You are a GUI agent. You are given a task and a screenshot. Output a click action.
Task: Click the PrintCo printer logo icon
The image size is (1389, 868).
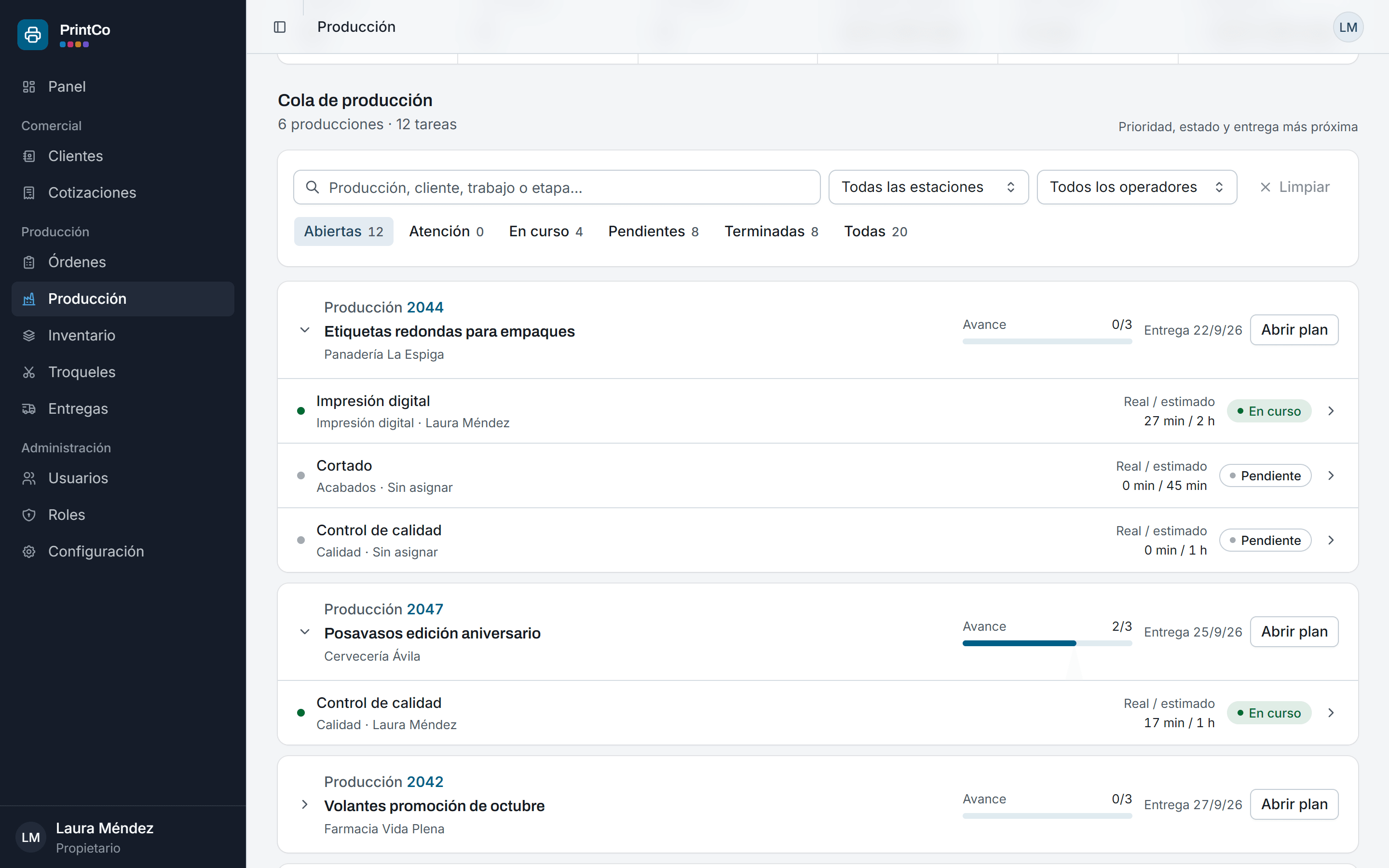33,35
